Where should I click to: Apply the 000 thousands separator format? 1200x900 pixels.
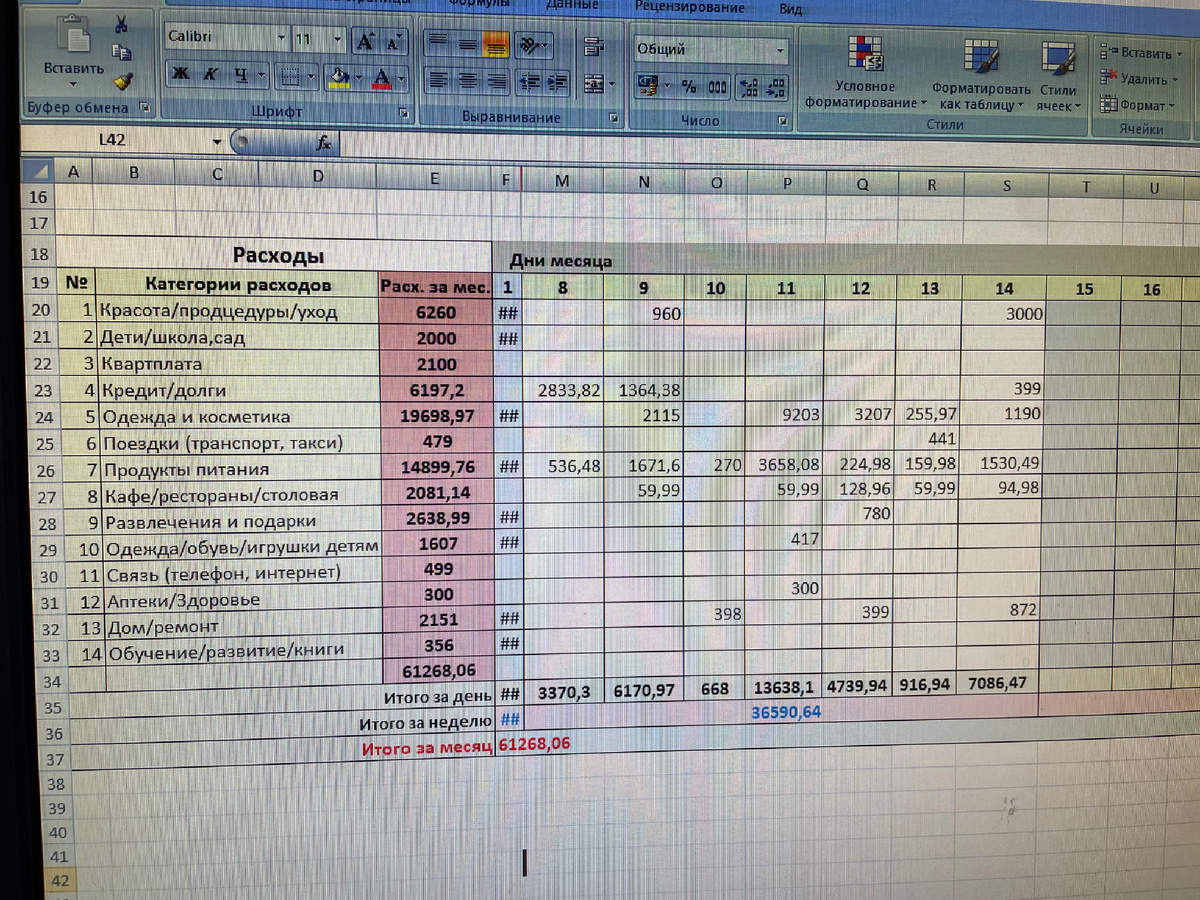[717, 88]
